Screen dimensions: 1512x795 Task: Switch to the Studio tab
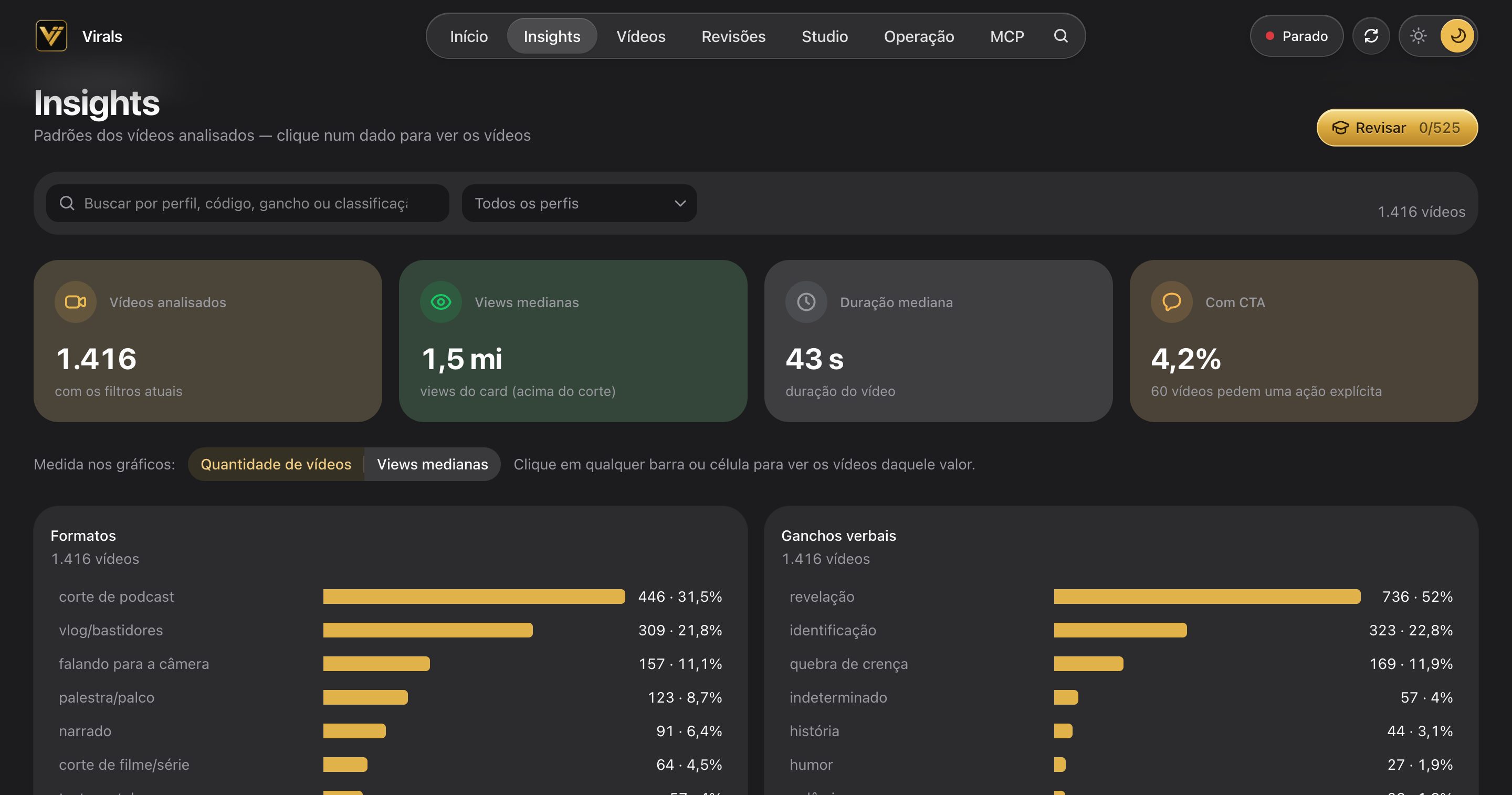click(825, 36)
